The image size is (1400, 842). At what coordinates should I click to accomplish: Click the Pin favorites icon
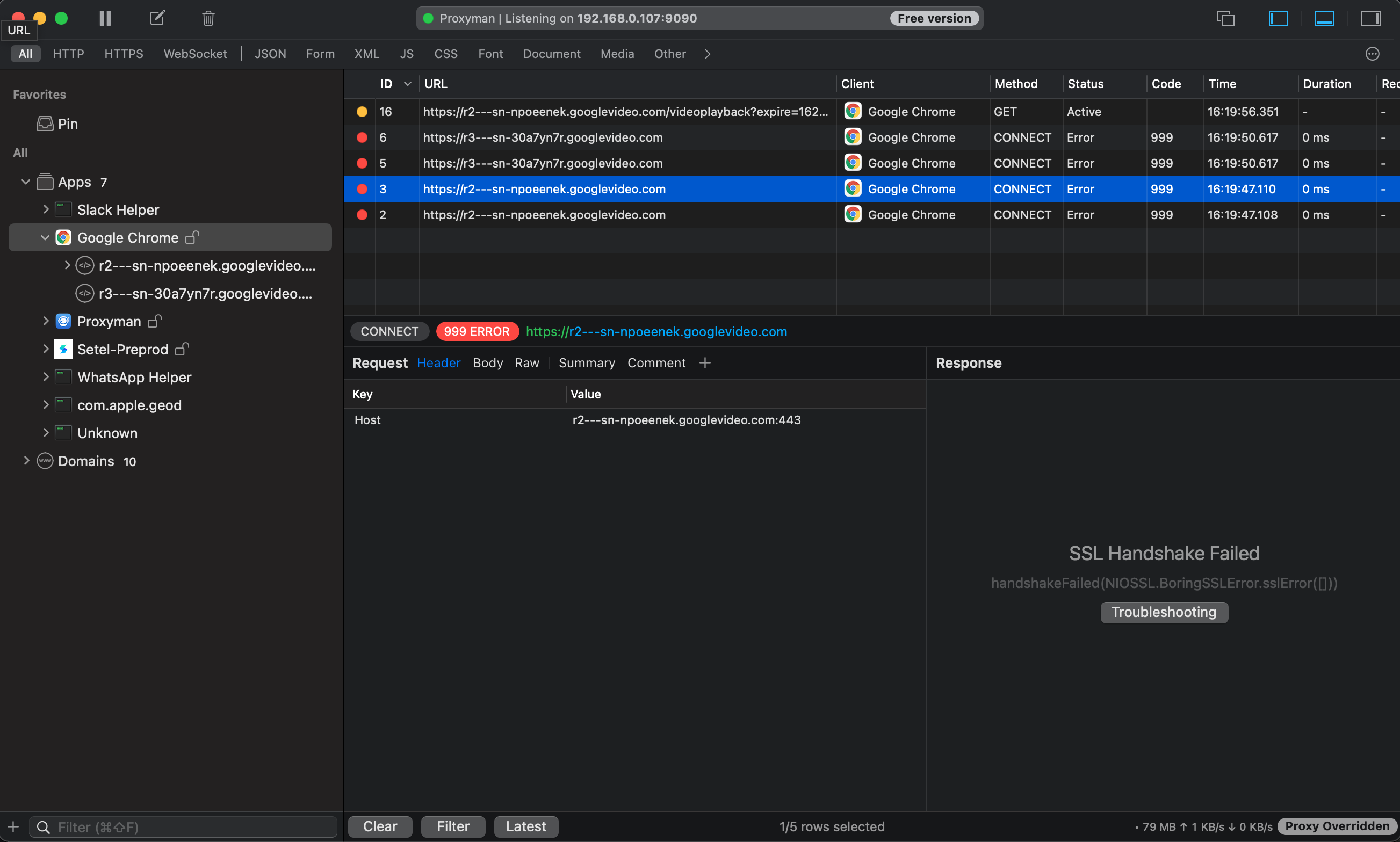tap(45, 123)
